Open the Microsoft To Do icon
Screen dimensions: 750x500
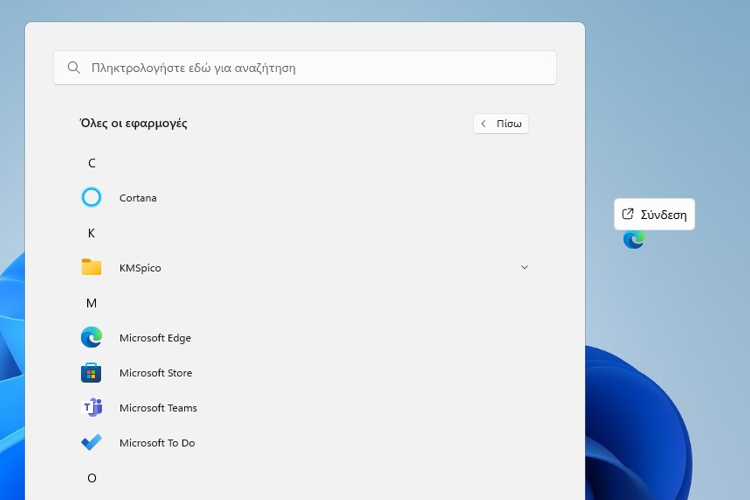point(91,442)
